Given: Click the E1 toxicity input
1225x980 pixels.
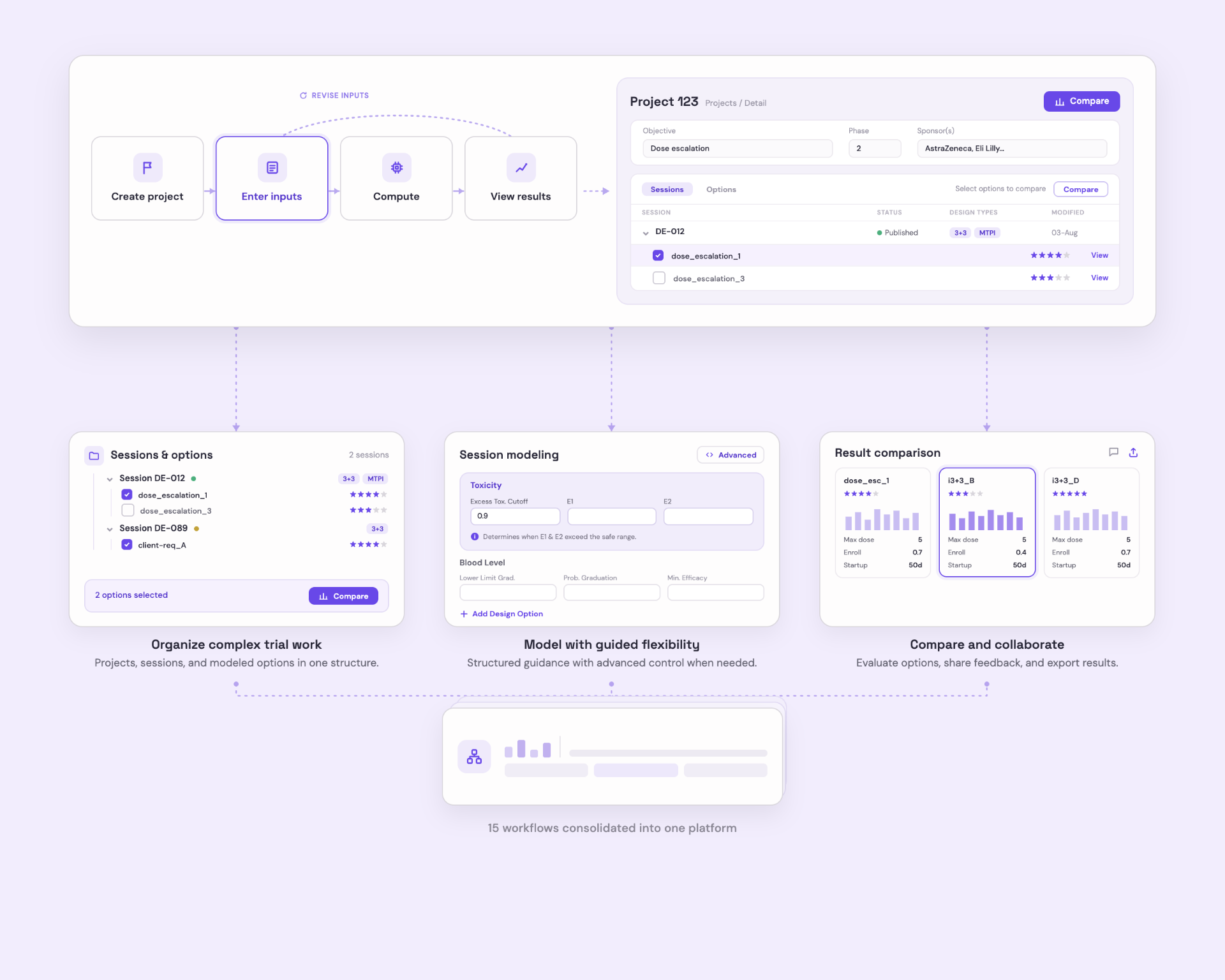Looking at the screenshot, I should pos(612,516).
